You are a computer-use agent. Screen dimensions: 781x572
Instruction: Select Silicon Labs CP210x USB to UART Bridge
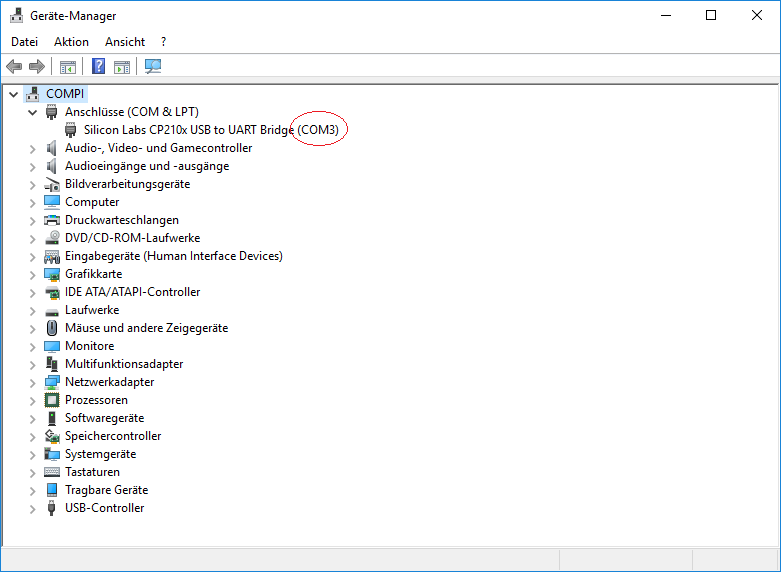(x=211, y=130)
